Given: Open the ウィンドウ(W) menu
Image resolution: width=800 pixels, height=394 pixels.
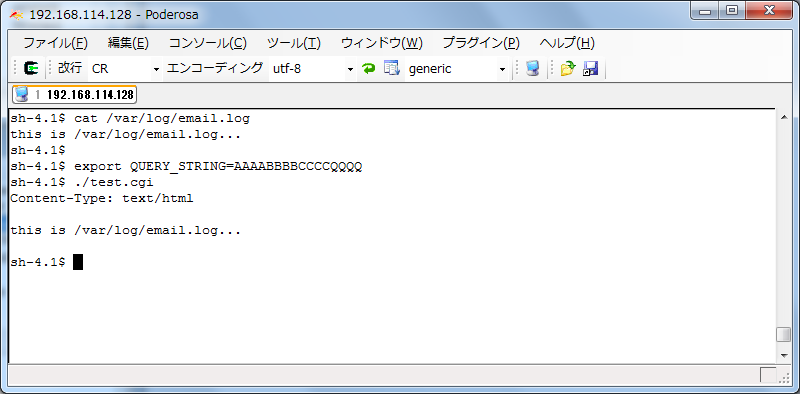Looking at the screenshot, I should (382, 43).
